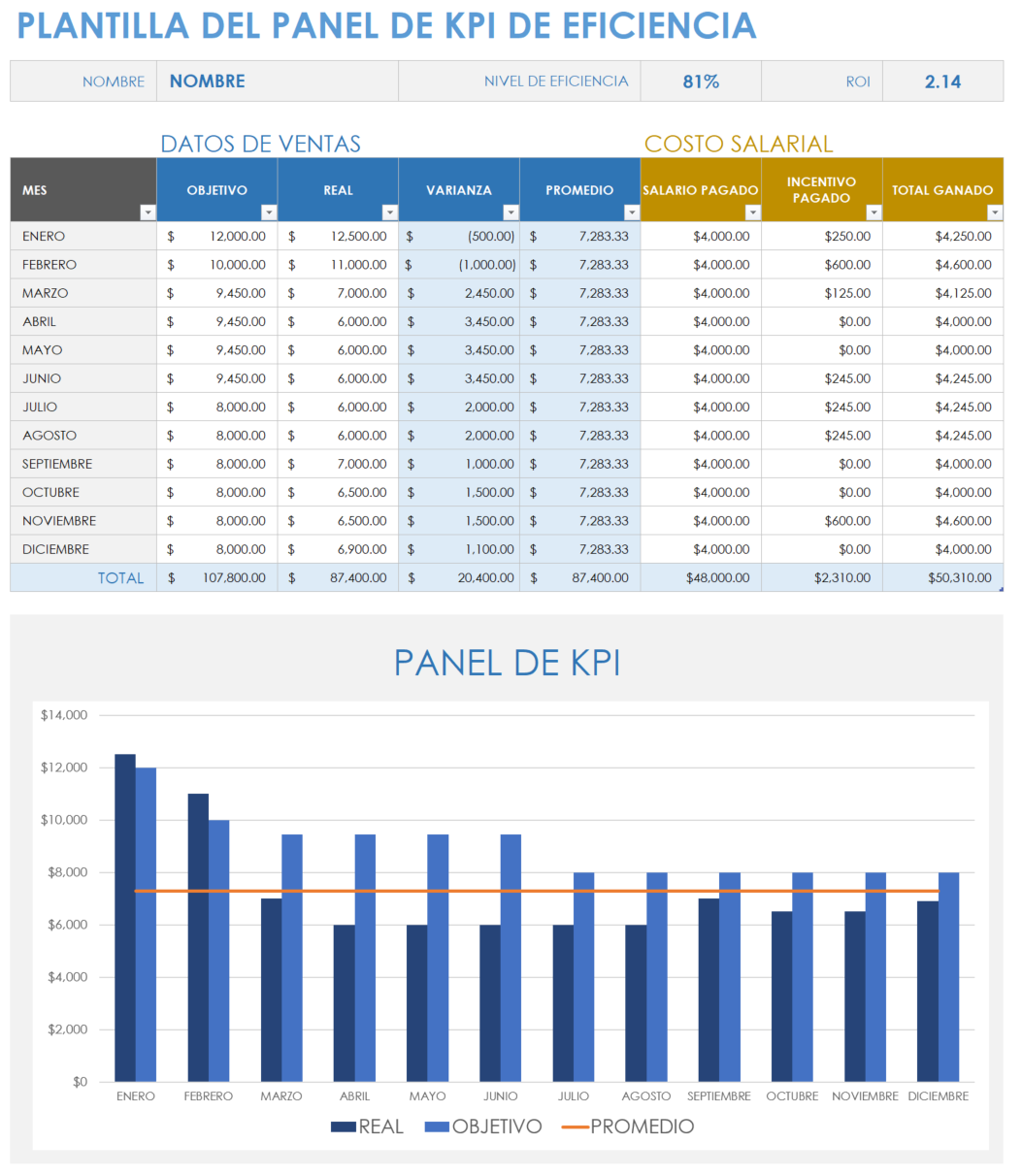Click the INCENTIVO PAGADO filter arrow icon

pyautogui.click(x=873, y=212)
